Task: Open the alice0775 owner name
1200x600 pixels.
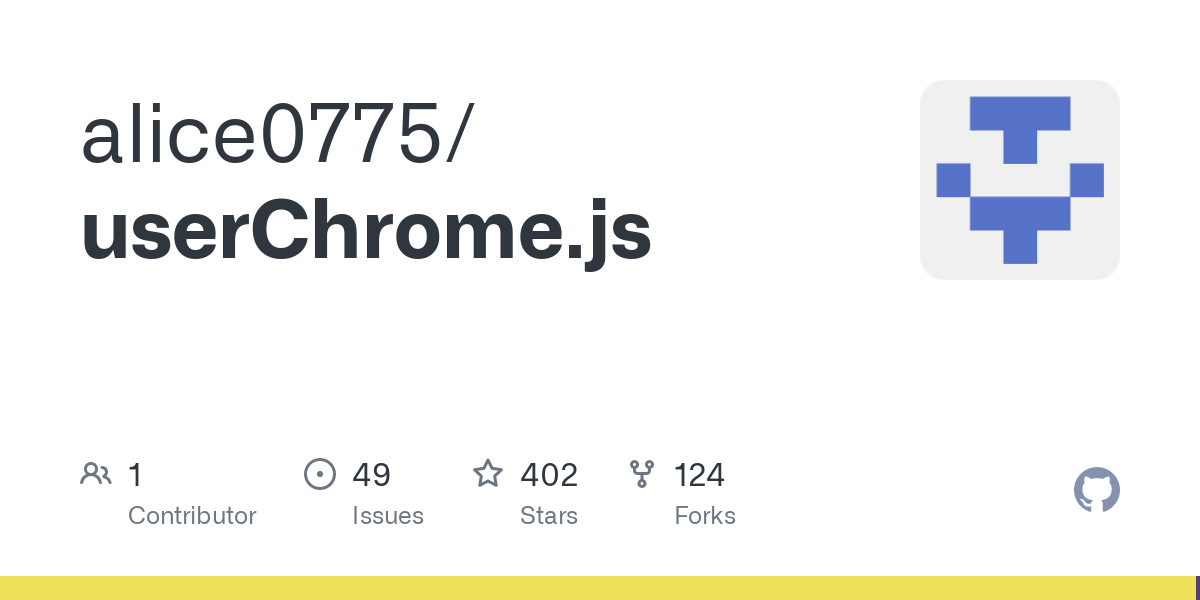Action: [262, 135]
